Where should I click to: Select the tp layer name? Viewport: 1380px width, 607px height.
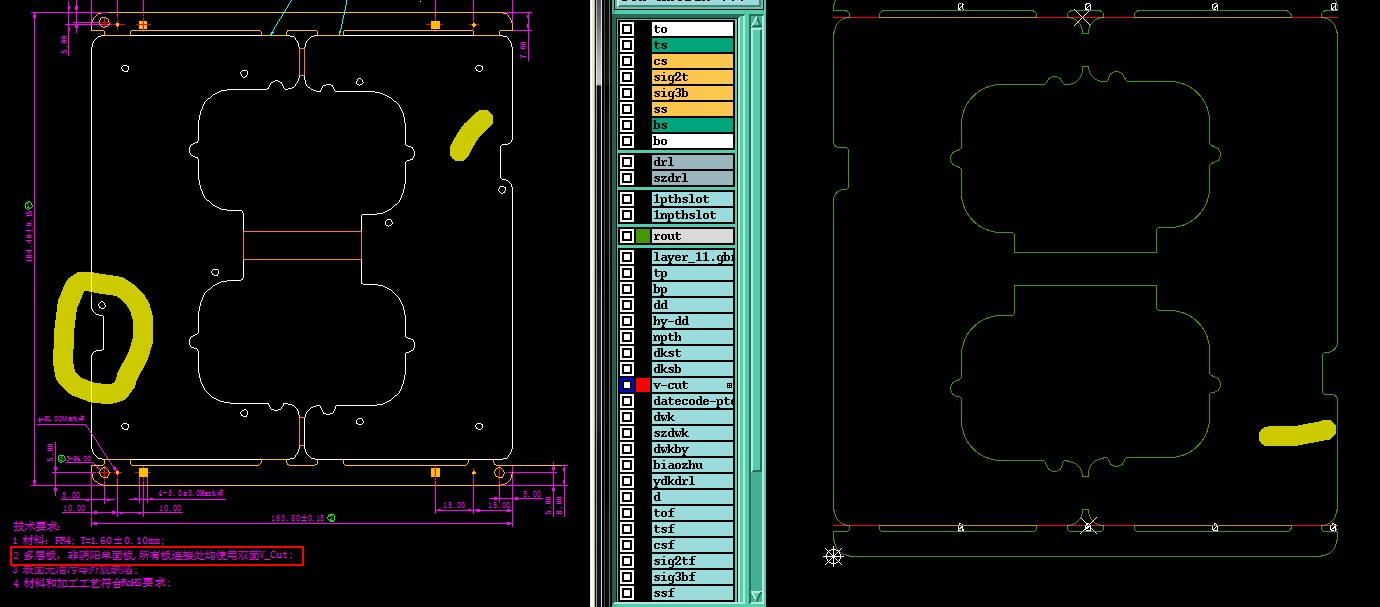click(692, 273)
